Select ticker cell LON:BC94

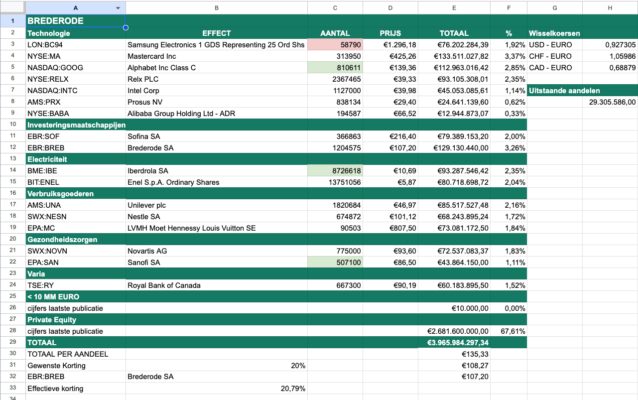[75, 45]
